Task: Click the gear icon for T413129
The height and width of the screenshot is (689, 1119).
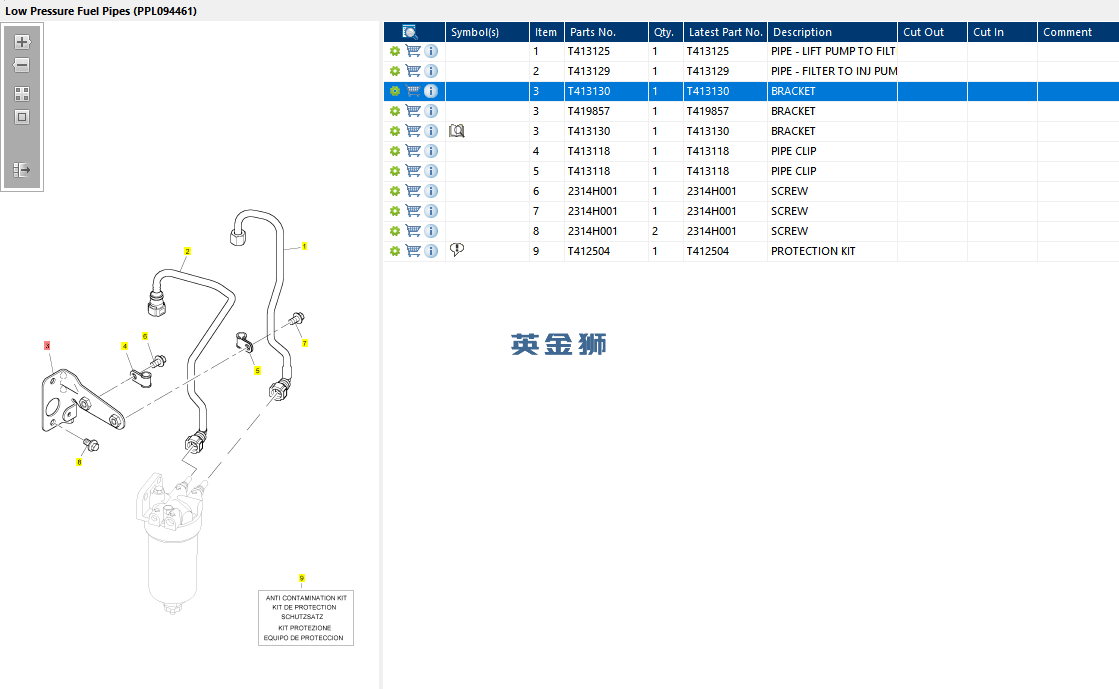Action: click(x=395, y=71)
